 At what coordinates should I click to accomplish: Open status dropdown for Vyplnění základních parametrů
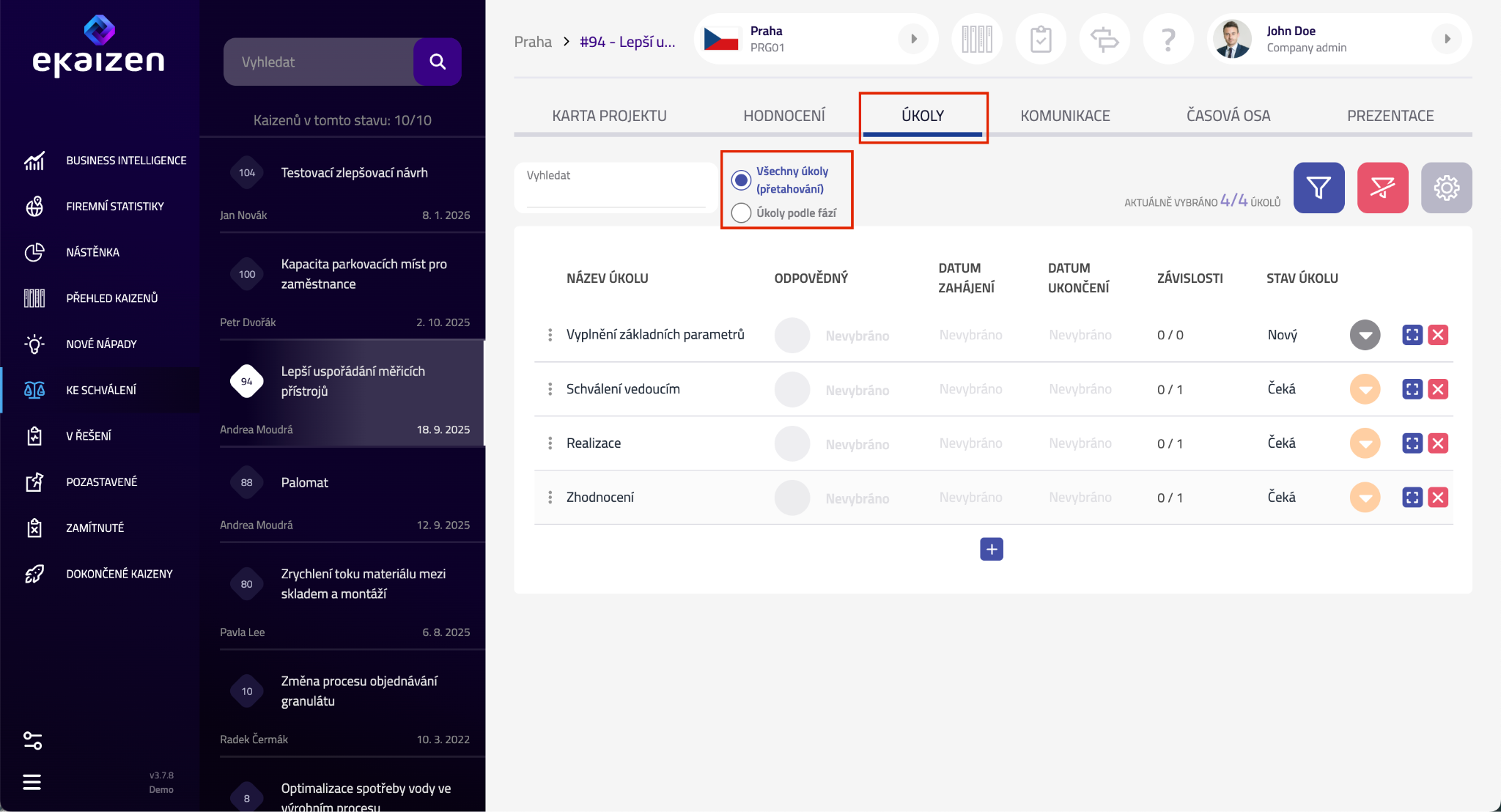tap(1365, 335)
